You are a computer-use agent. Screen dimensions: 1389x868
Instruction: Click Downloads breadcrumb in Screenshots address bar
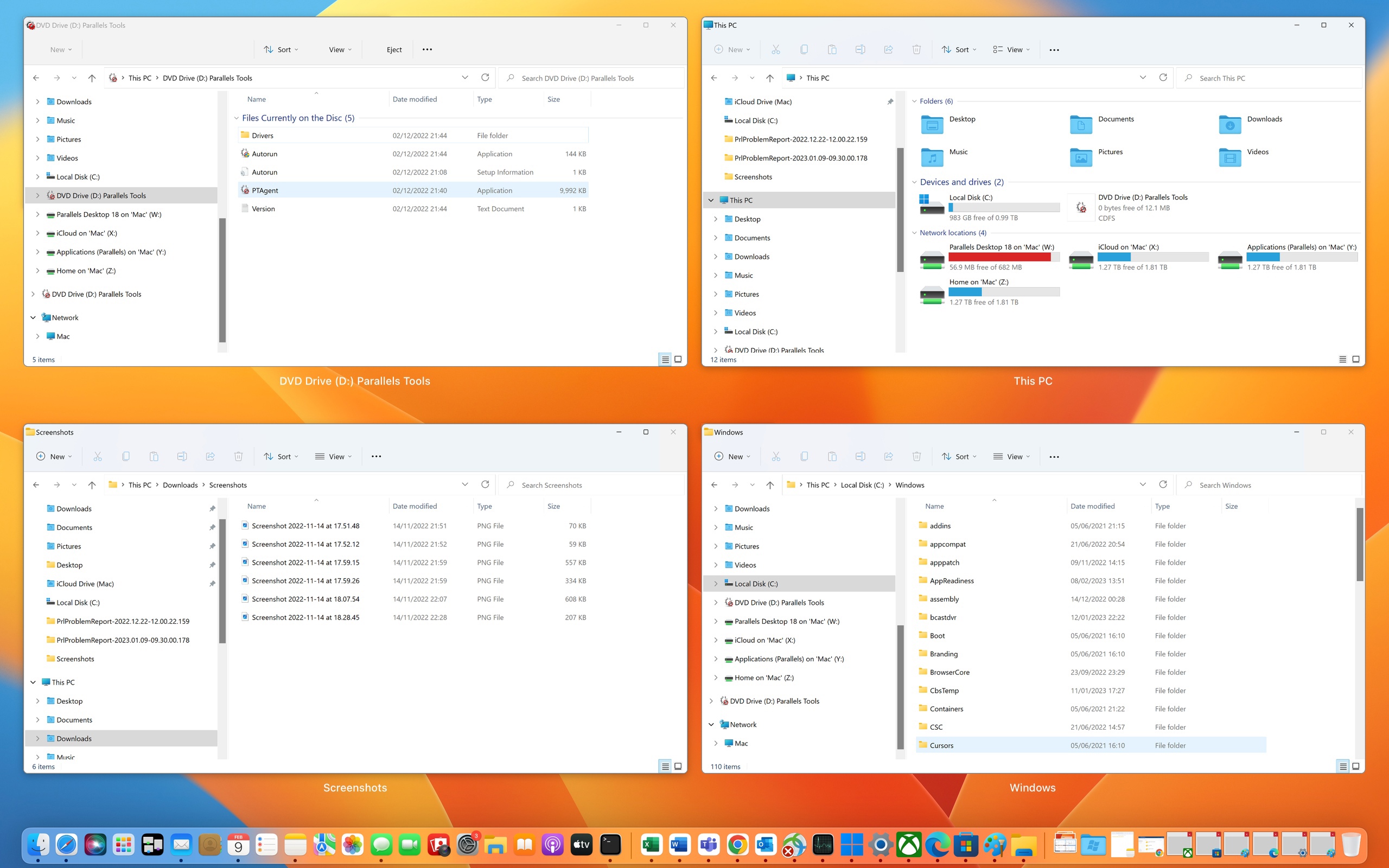coord(180,485)
